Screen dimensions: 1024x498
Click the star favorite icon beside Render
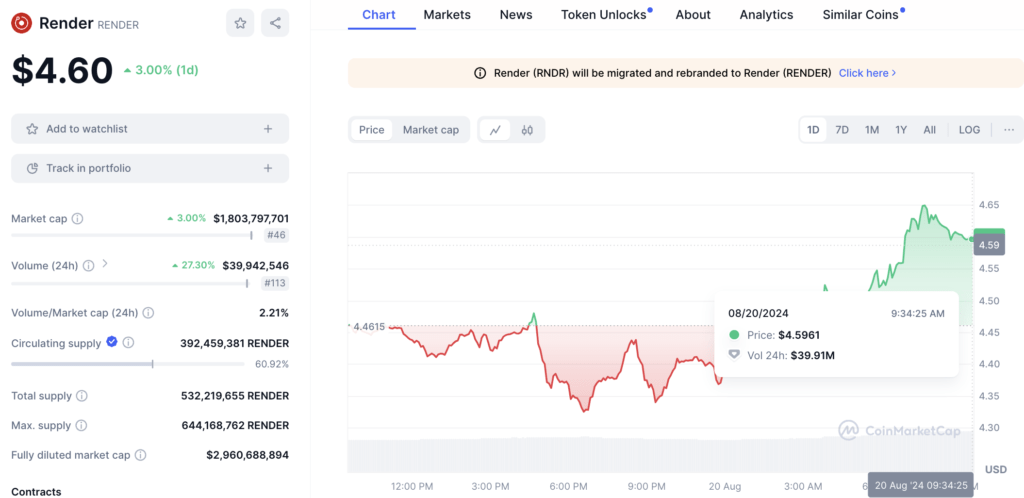click(x=240, y=23)
